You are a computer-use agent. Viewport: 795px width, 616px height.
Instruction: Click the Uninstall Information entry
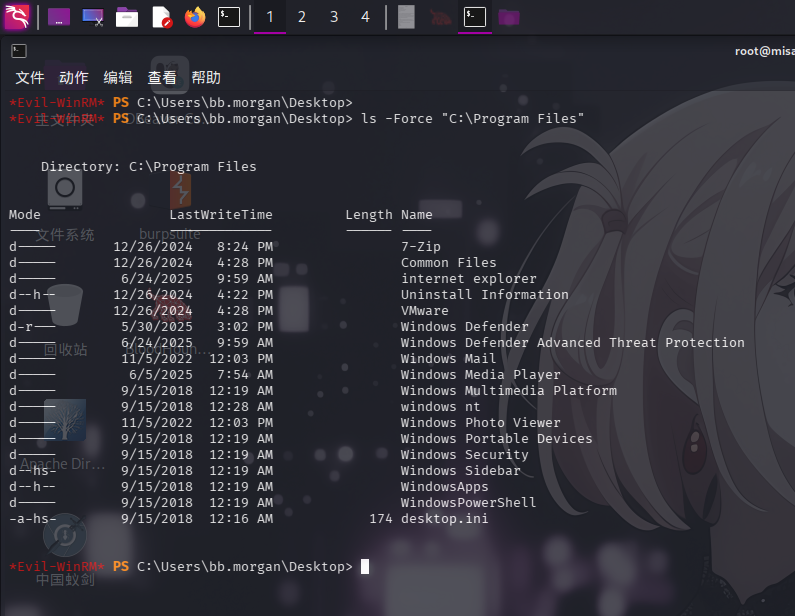coord(485,295)
